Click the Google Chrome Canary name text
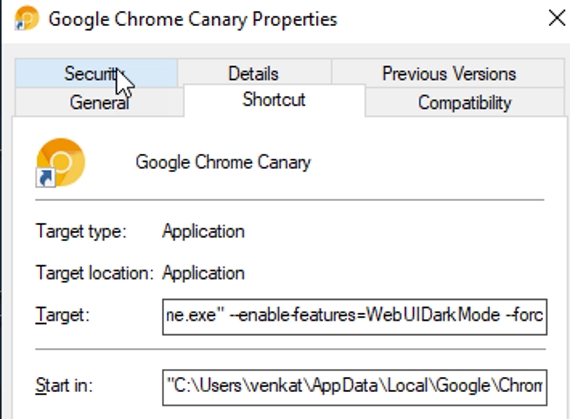This screenshot has height=419, width=570. point(223,162)
